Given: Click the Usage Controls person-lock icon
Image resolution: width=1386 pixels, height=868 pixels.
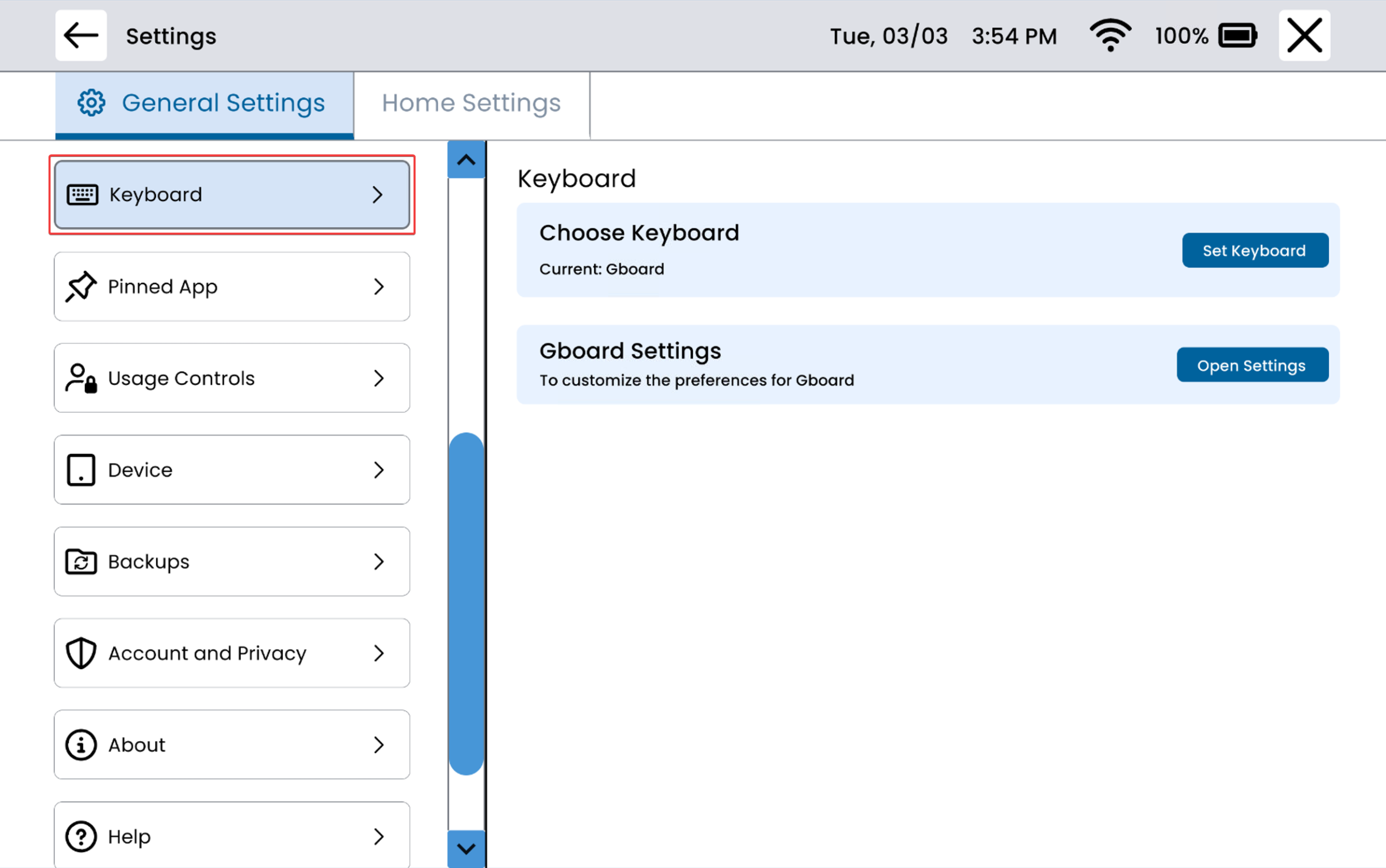Looking at the screenshot, I should click(x=80, y=378).
